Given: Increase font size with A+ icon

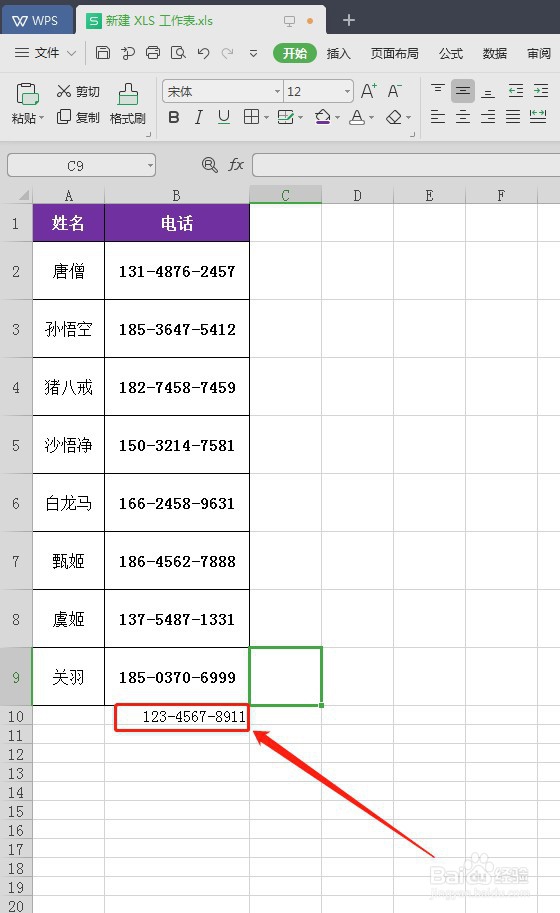Looking at the screenshot, I should (368, 91).
